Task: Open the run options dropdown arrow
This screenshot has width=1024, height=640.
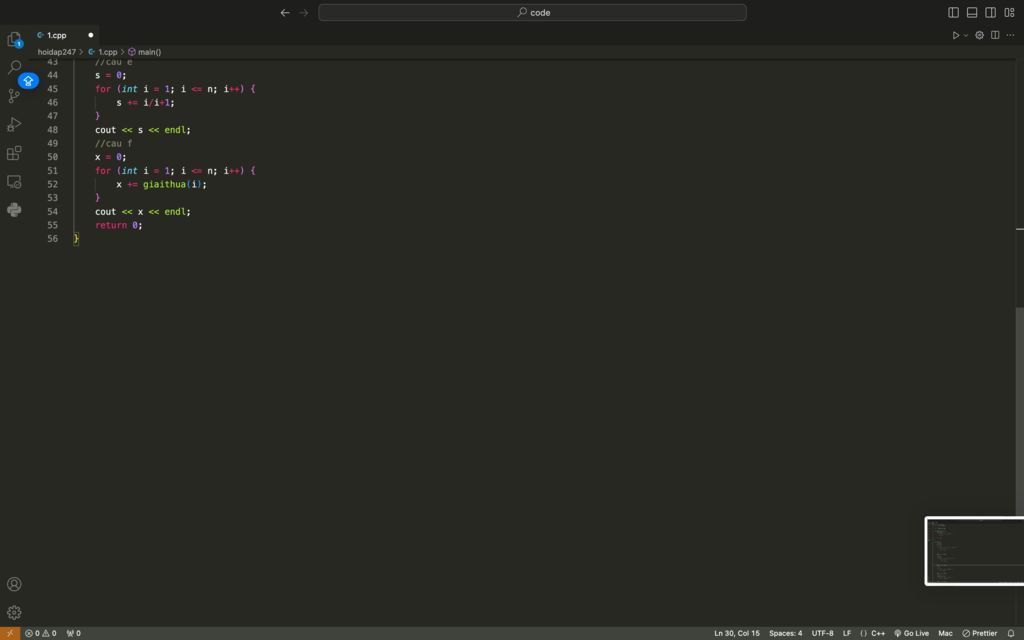Action: (x=966, y=35)
